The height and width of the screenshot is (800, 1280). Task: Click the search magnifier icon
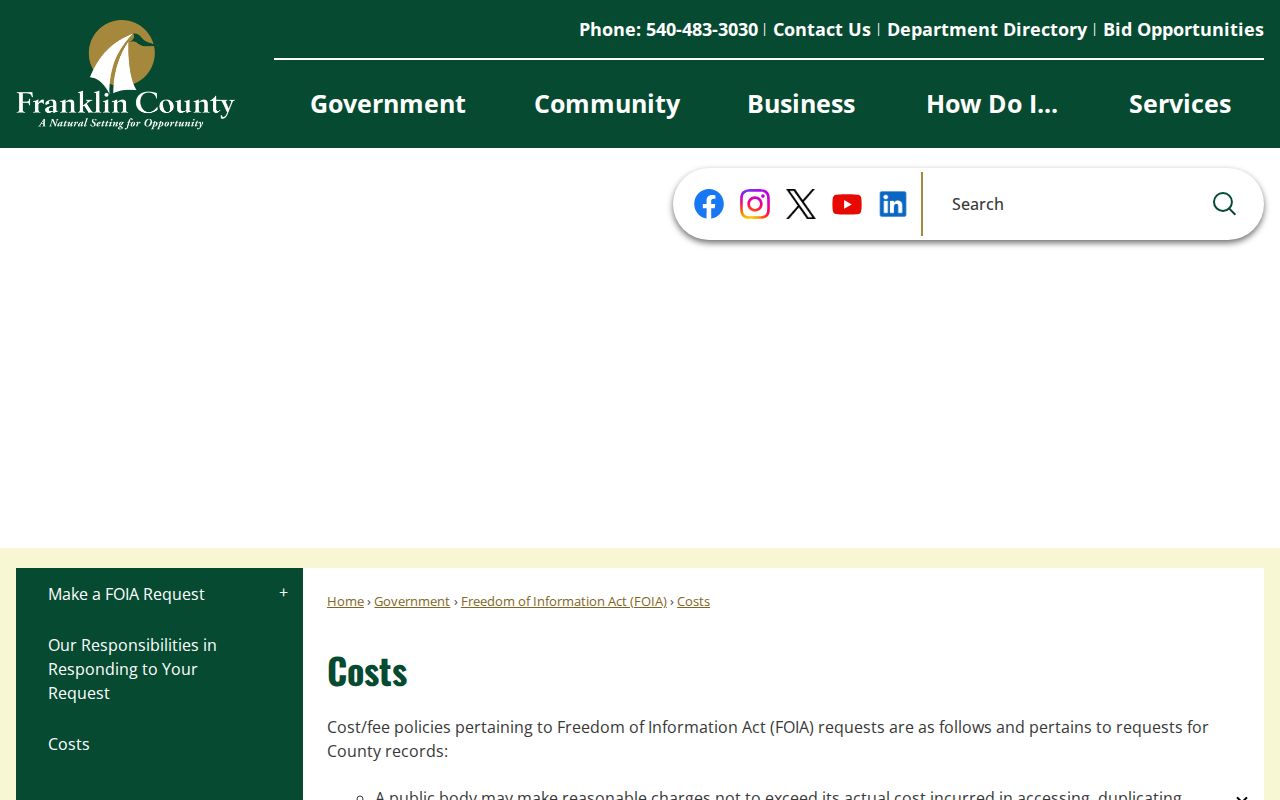tap(1224, 204)
